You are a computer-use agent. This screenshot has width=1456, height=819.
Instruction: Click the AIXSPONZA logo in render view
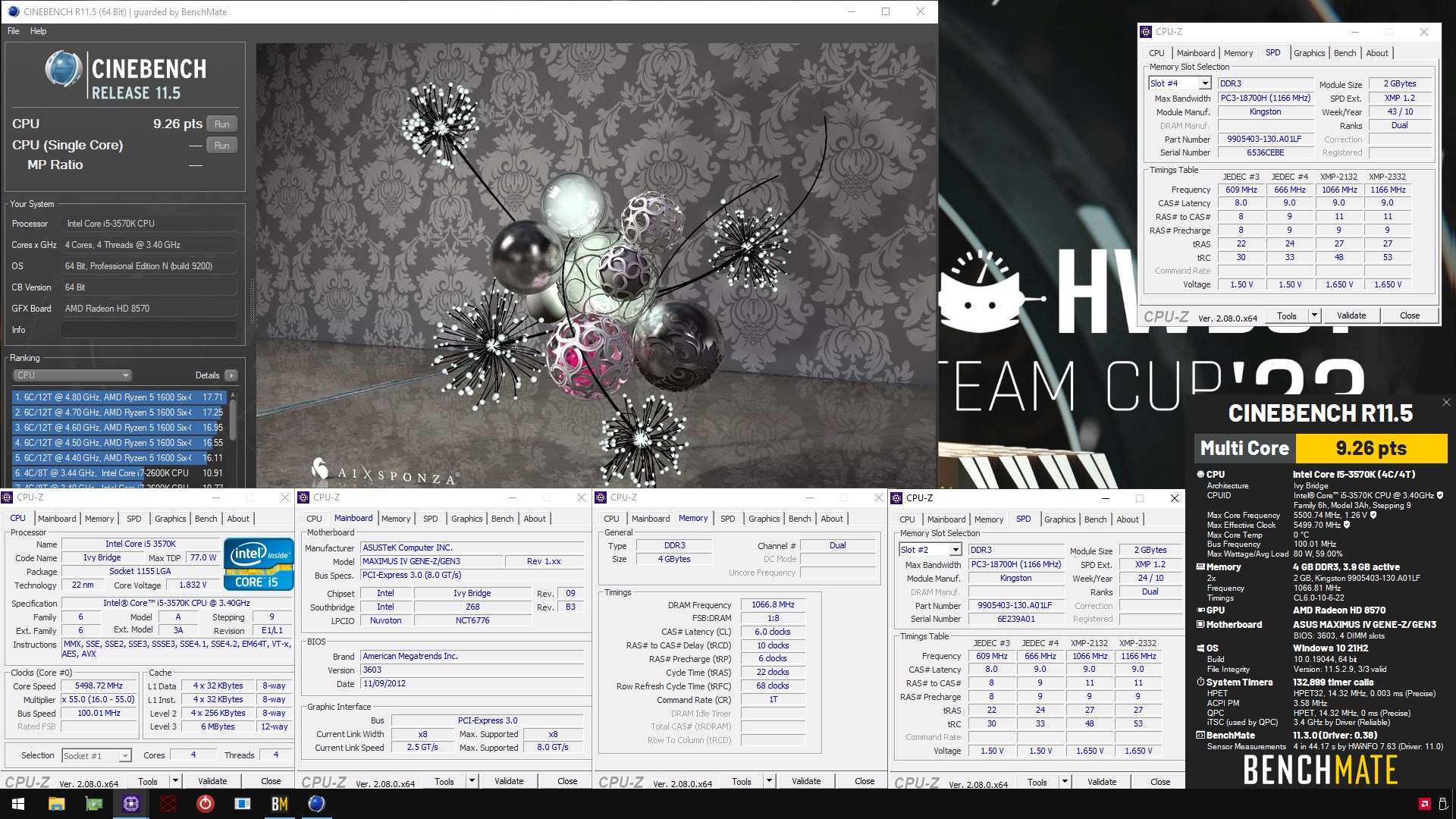point(385,471)
